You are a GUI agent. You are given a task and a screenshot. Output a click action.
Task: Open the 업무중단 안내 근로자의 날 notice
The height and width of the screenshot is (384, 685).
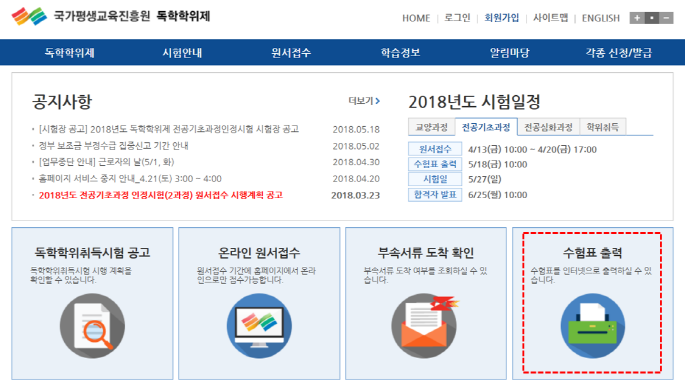tap(106, 162)
